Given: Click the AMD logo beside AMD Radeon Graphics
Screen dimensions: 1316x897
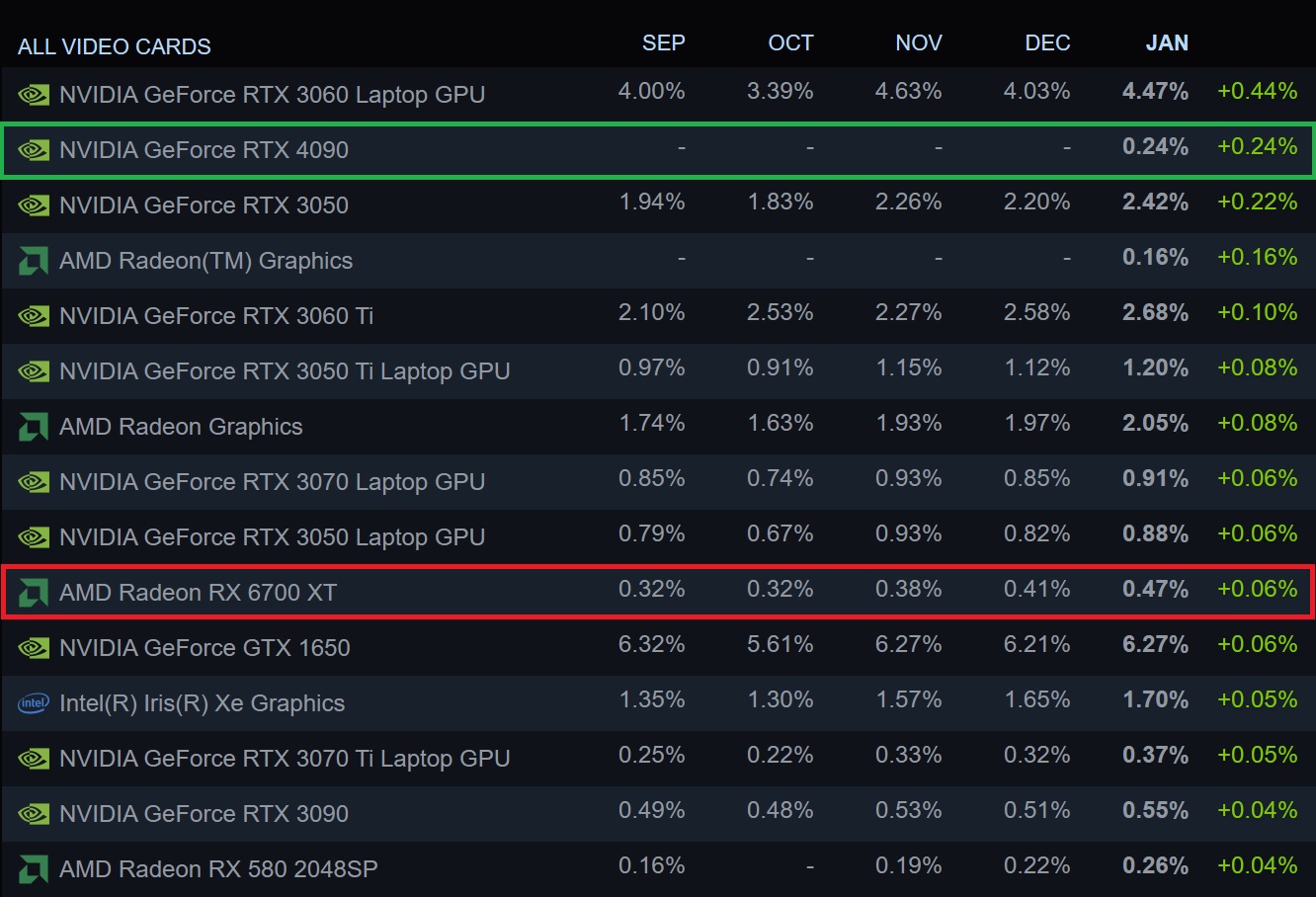Looking at the screenshot, I should 34,427.
